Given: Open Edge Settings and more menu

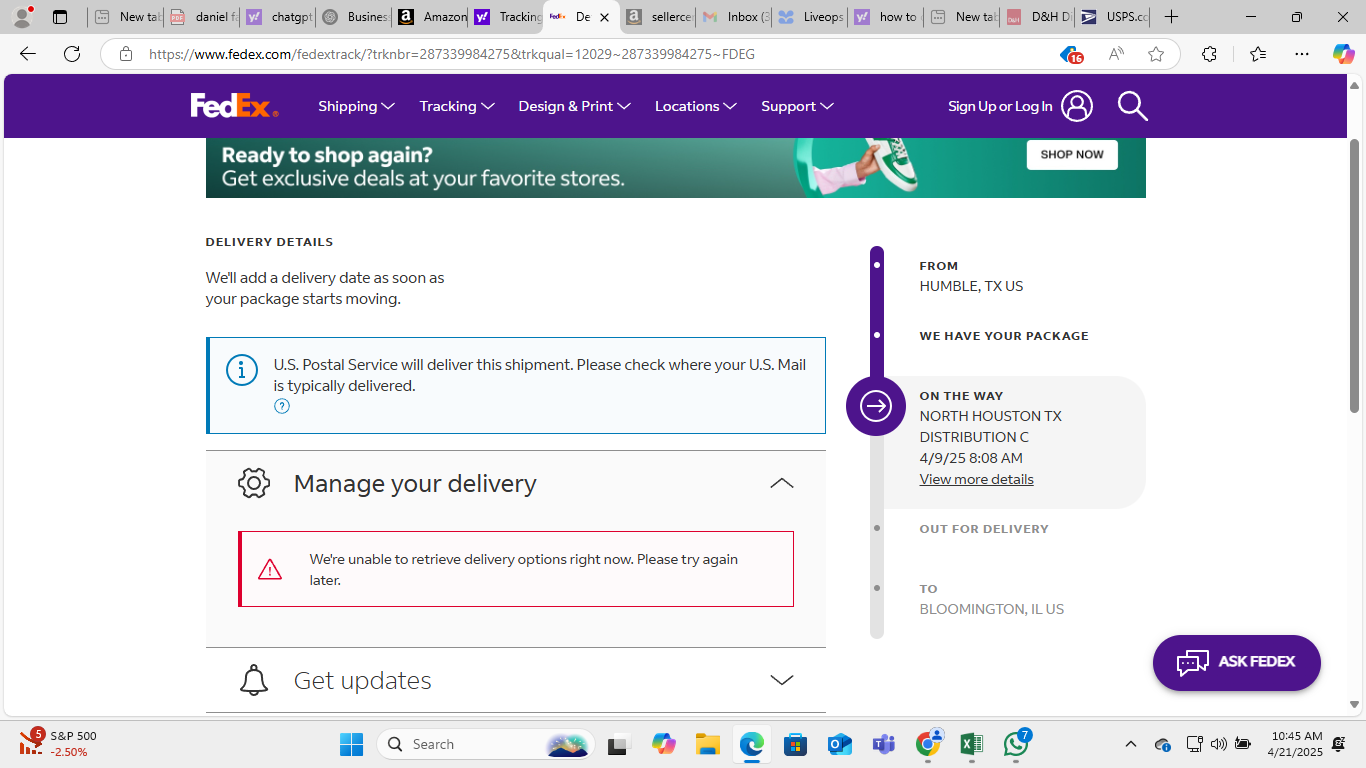Looking at the screenshot, I should 1302,54.
